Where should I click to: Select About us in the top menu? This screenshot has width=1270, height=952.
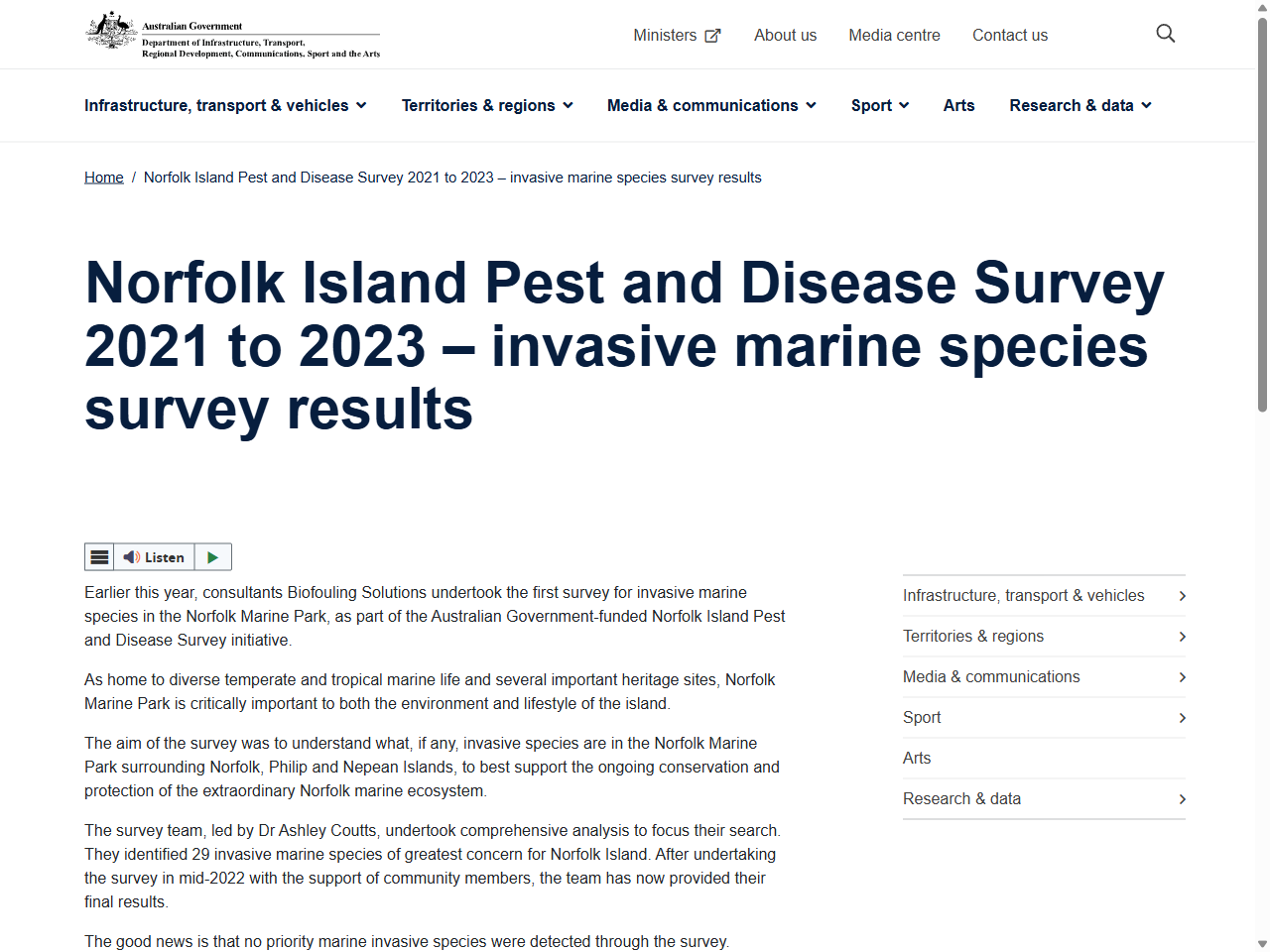785,35
